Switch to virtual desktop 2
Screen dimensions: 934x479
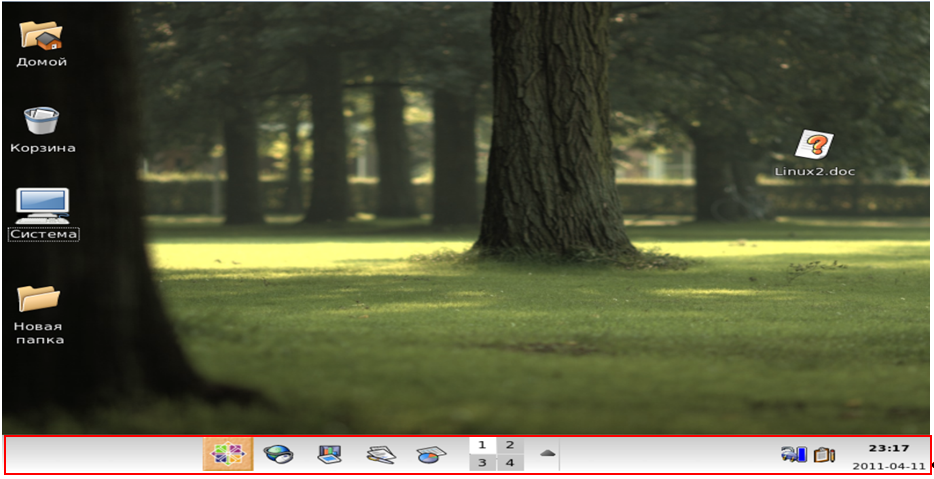(x=510, y=445)
